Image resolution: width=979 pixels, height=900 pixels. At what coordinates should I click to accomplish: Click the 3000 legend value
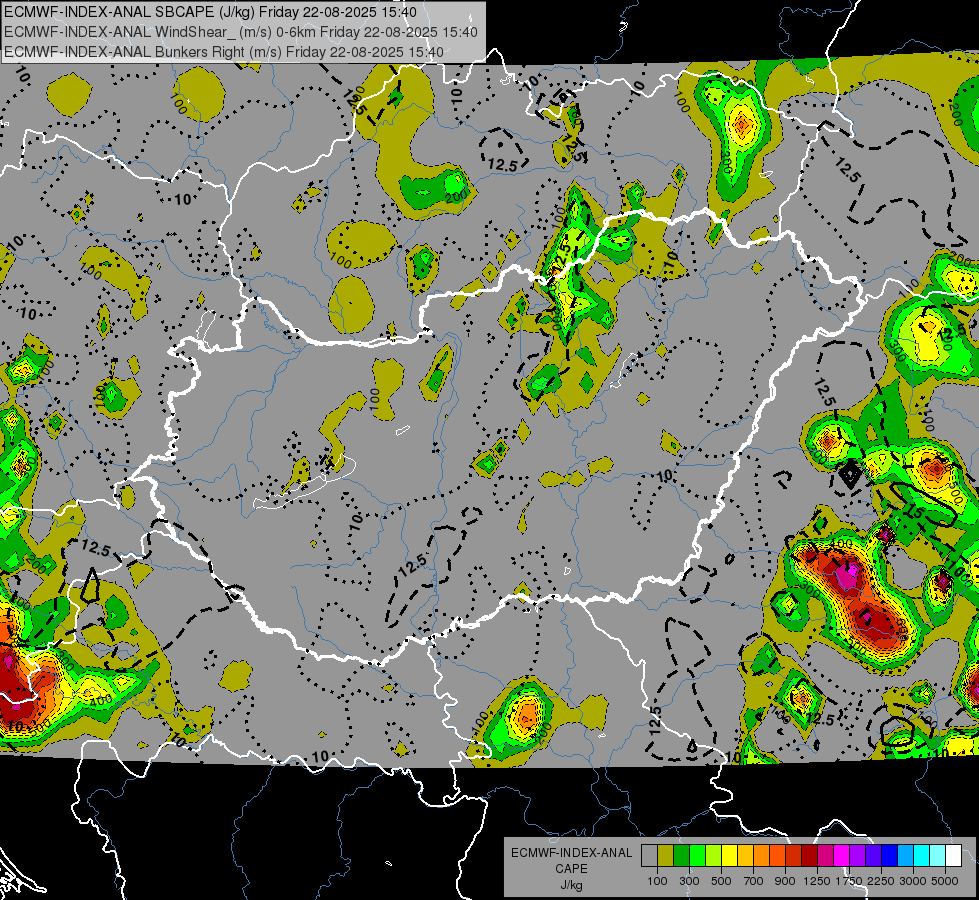[913, 881]
